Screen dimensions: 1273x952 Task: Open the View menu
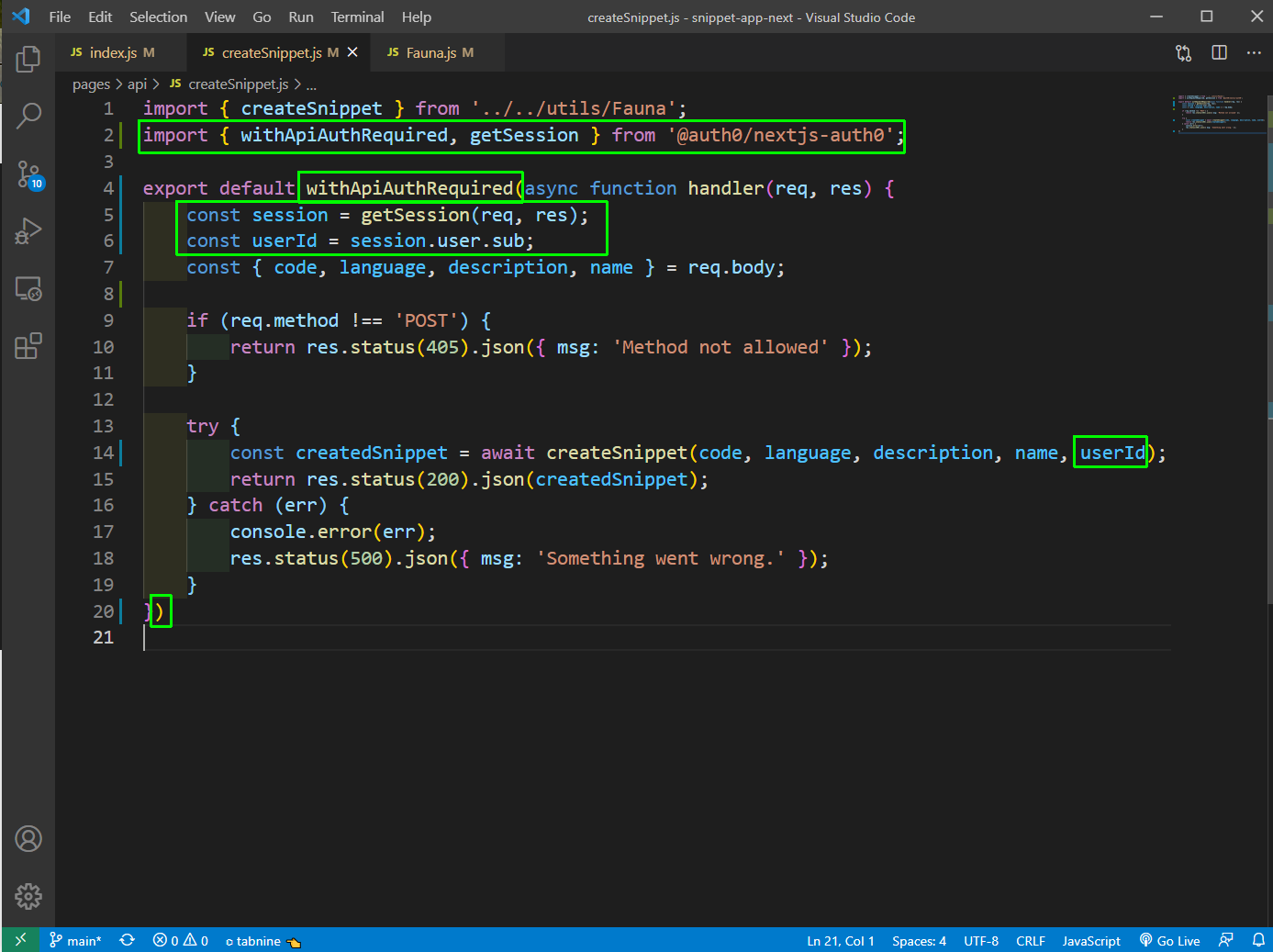pos(219,17)
